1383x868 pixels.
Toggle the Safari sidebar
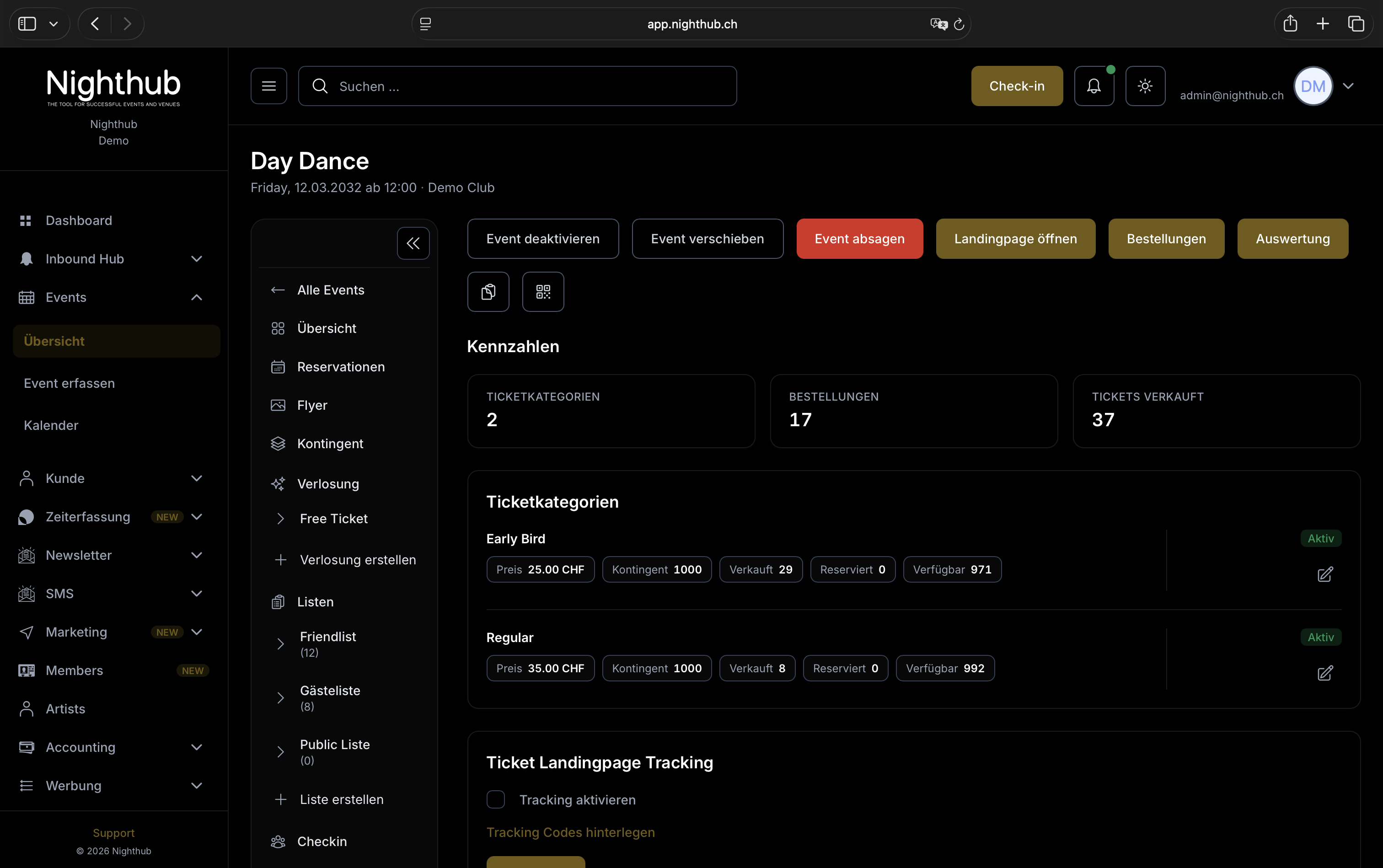[27, 23]
